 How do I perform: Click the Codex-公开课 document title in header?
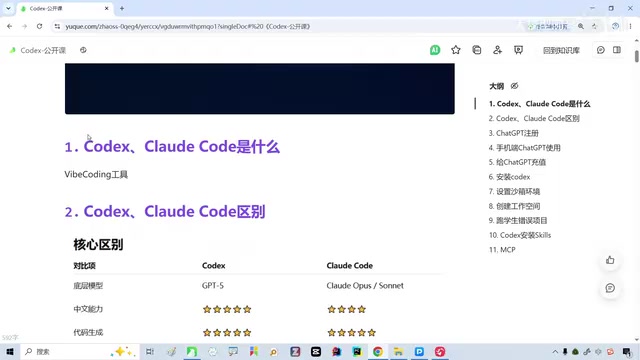(x=43, y=50)
